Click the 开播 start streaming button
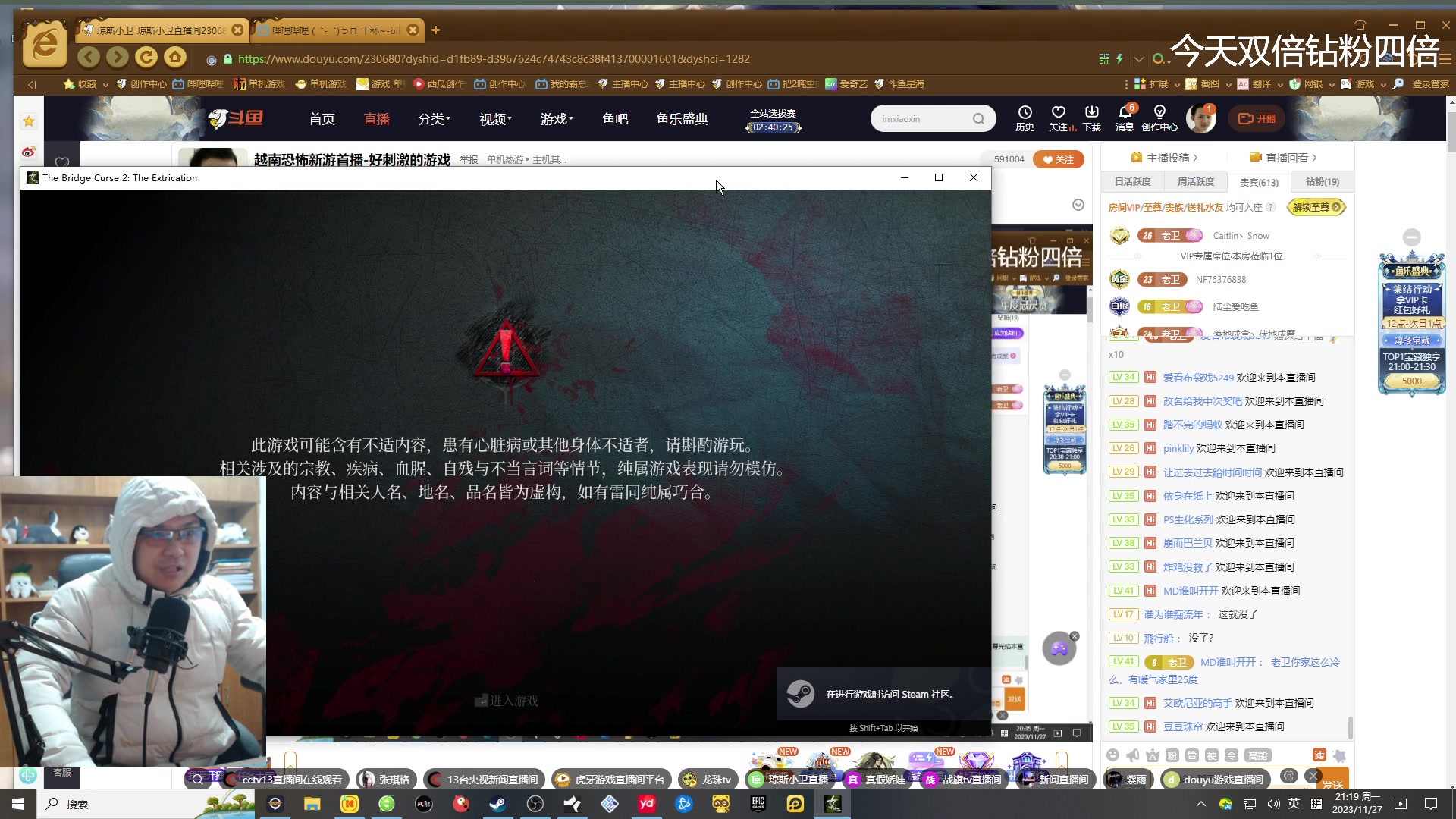 click(x=1257, y=119)
